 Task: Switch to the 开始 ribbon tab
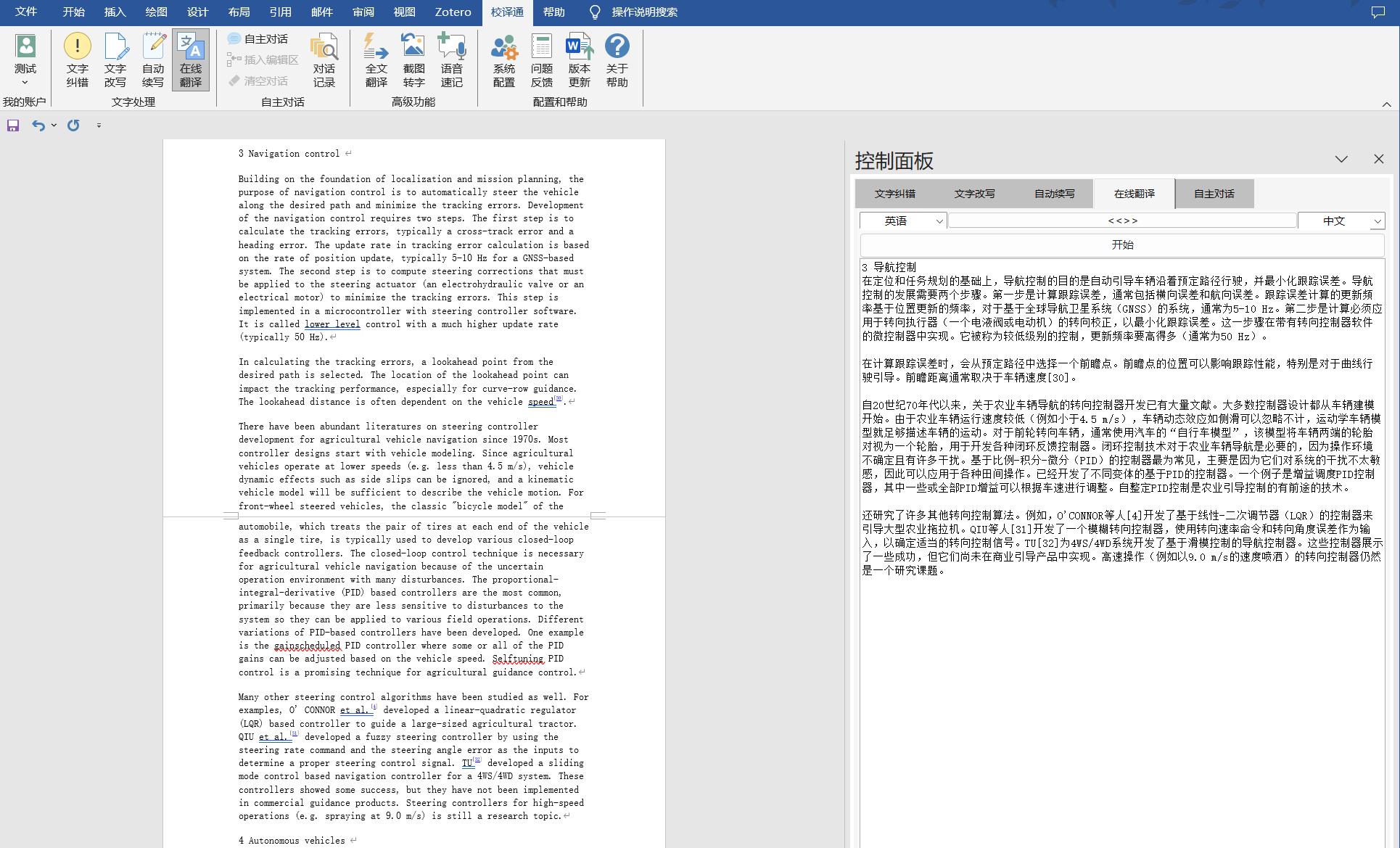(74, 12)
